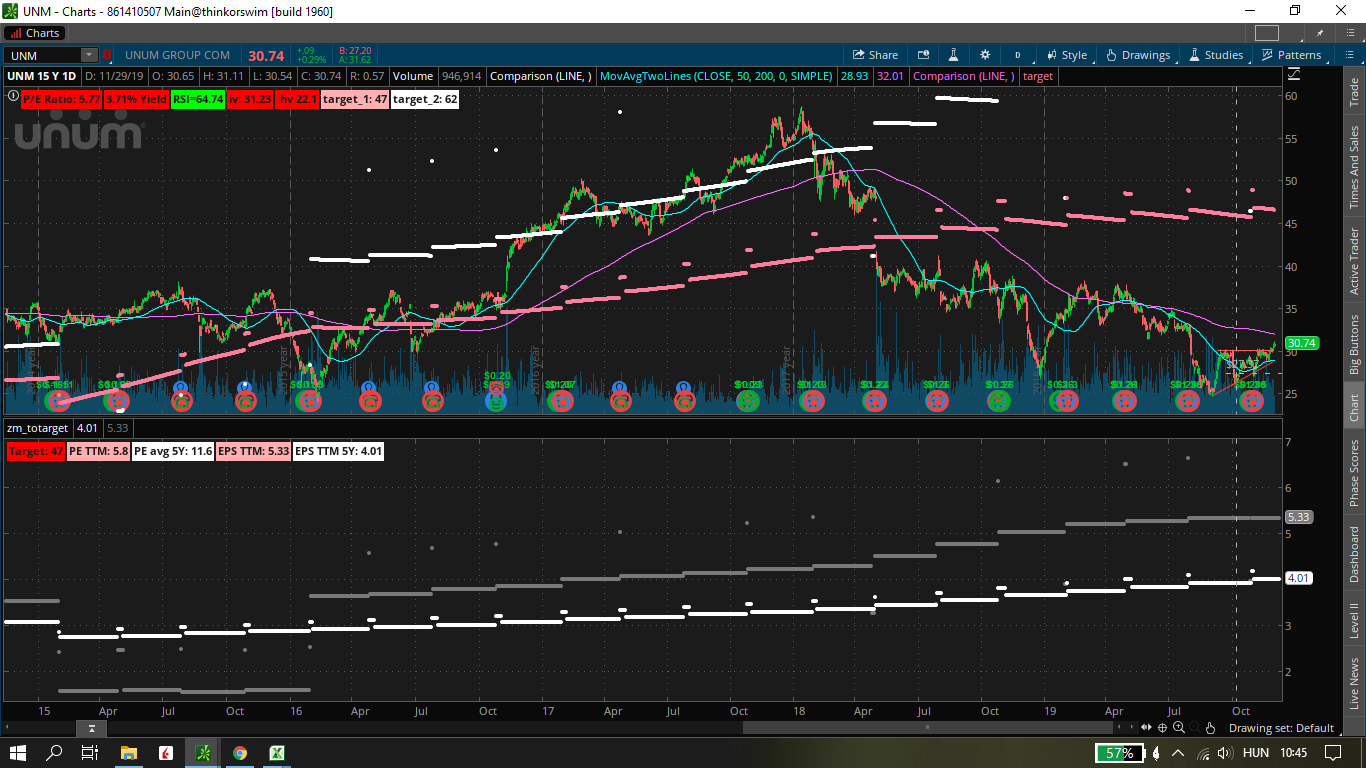Open the Phase Scores side tab
This screenshot has height=768, width=1366.
point(1354,473)
